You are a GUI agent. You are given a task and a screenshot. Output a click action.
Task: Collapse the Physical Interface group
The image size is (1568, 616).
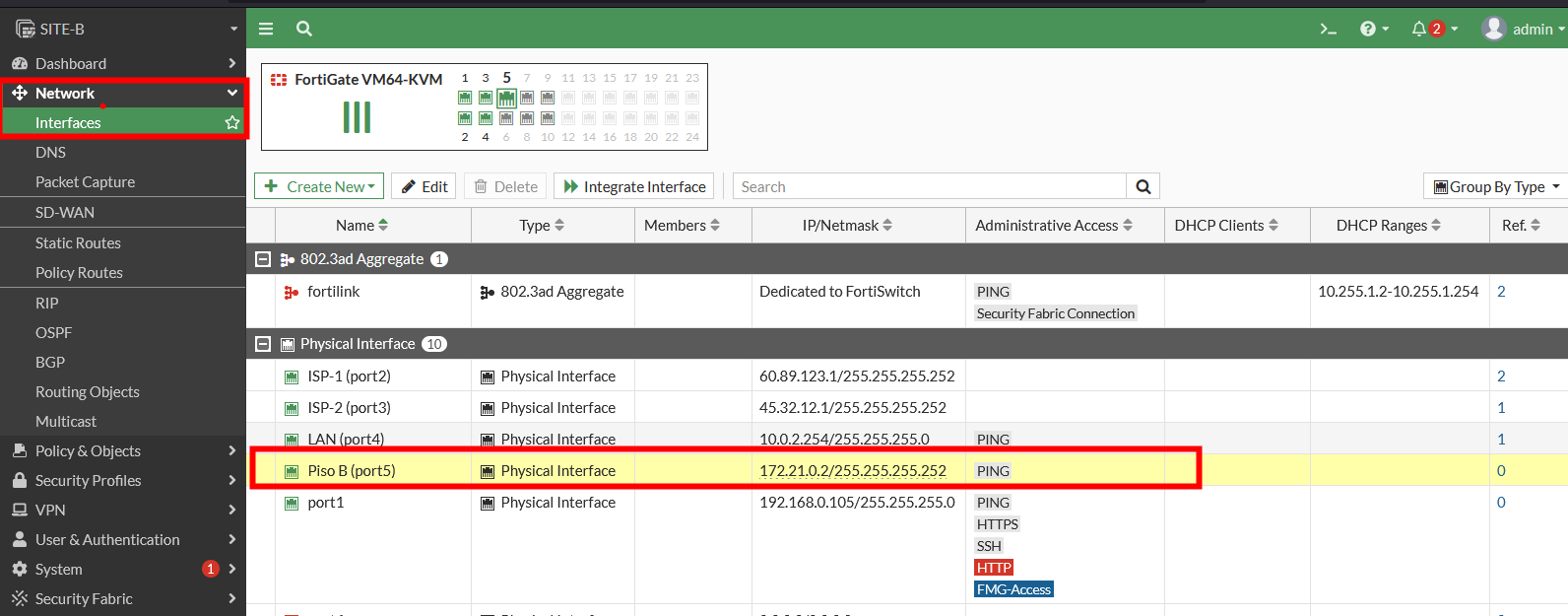263,344
